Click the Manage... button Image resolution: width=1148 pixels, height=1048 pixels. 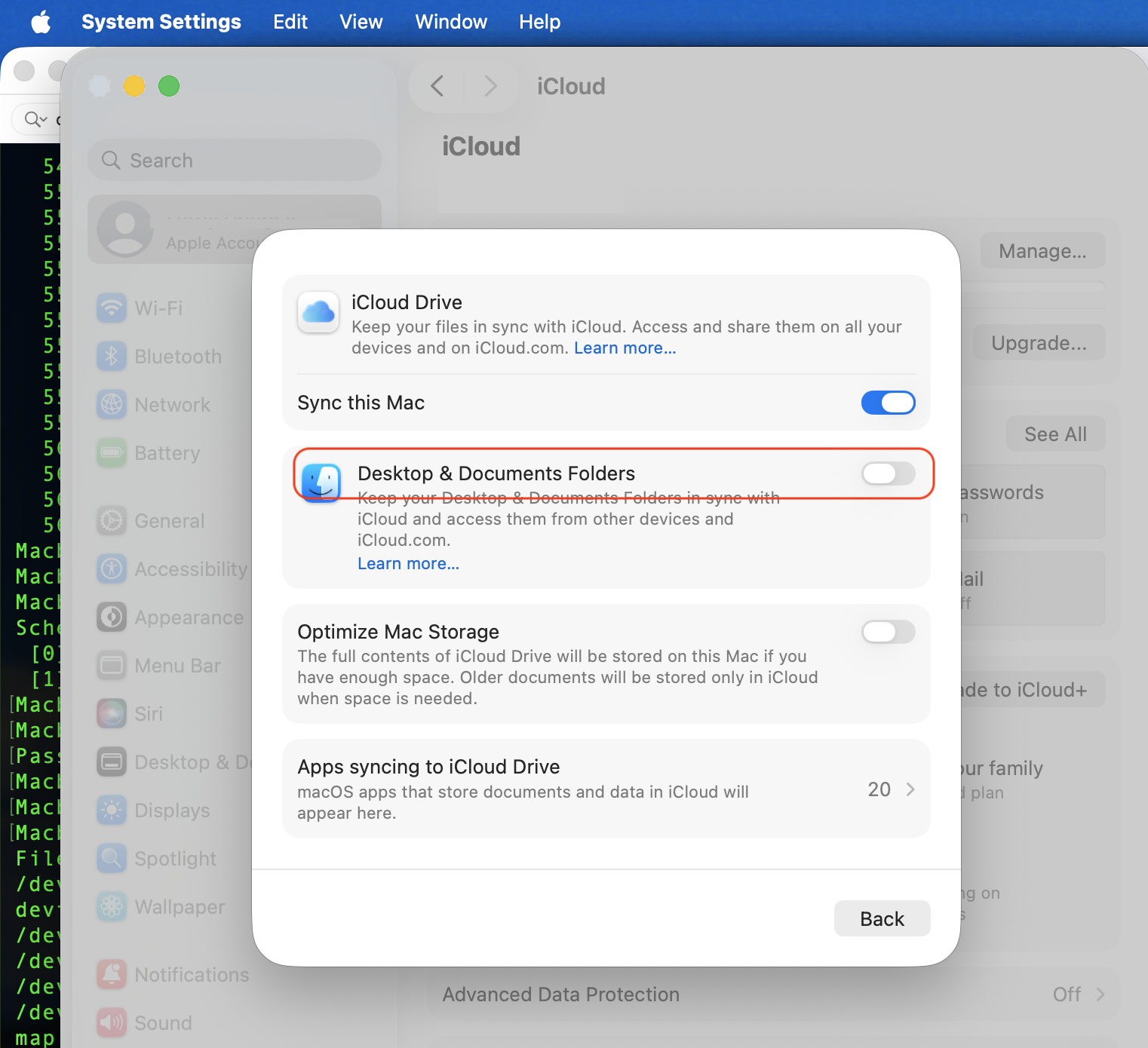1042,251
